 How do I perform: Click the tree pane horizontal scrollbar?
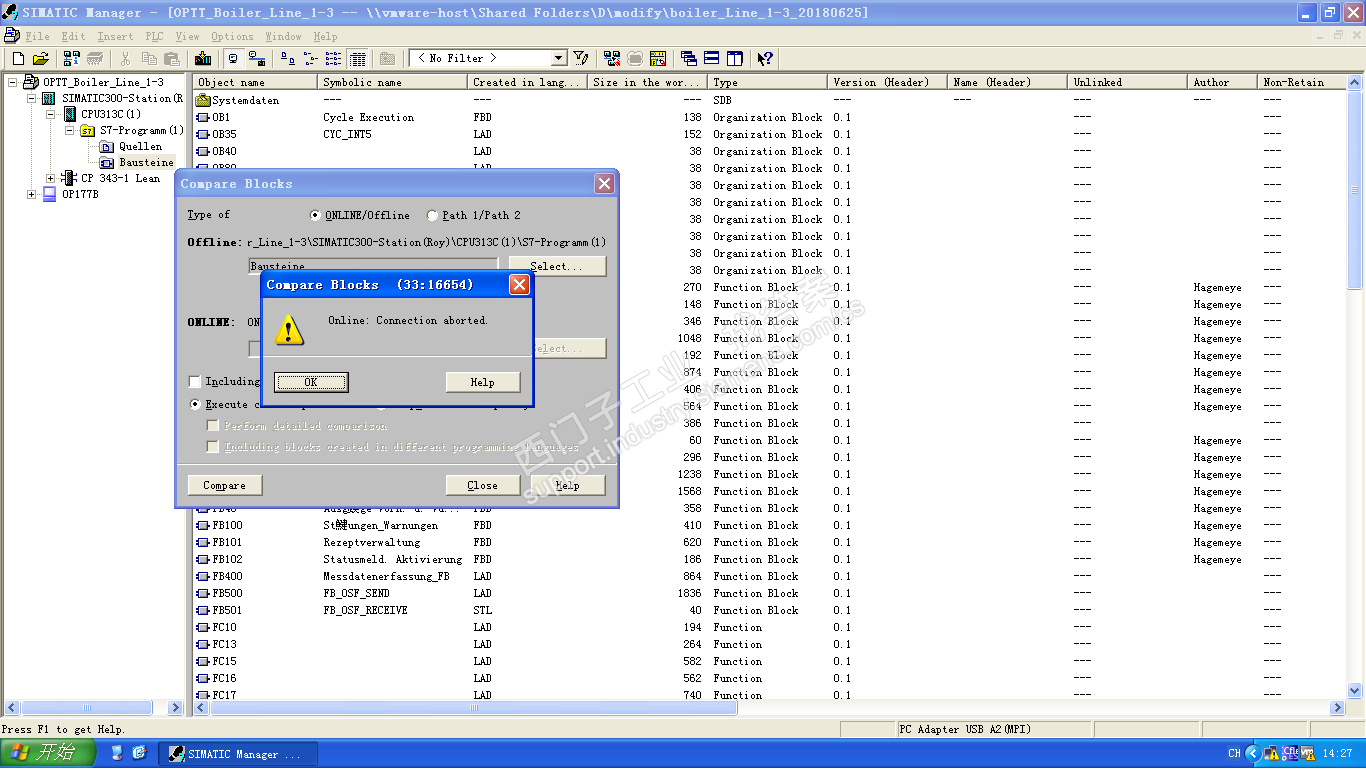click(x=93, y=707)
